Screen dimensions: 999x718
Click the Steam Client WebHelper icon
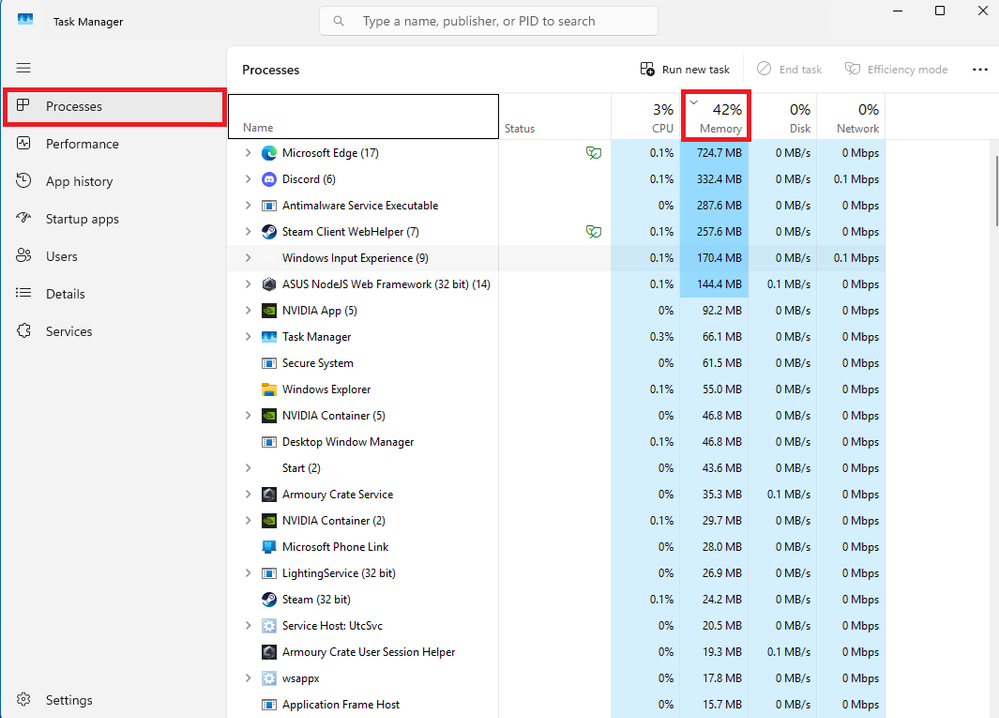tap(269, 232)
